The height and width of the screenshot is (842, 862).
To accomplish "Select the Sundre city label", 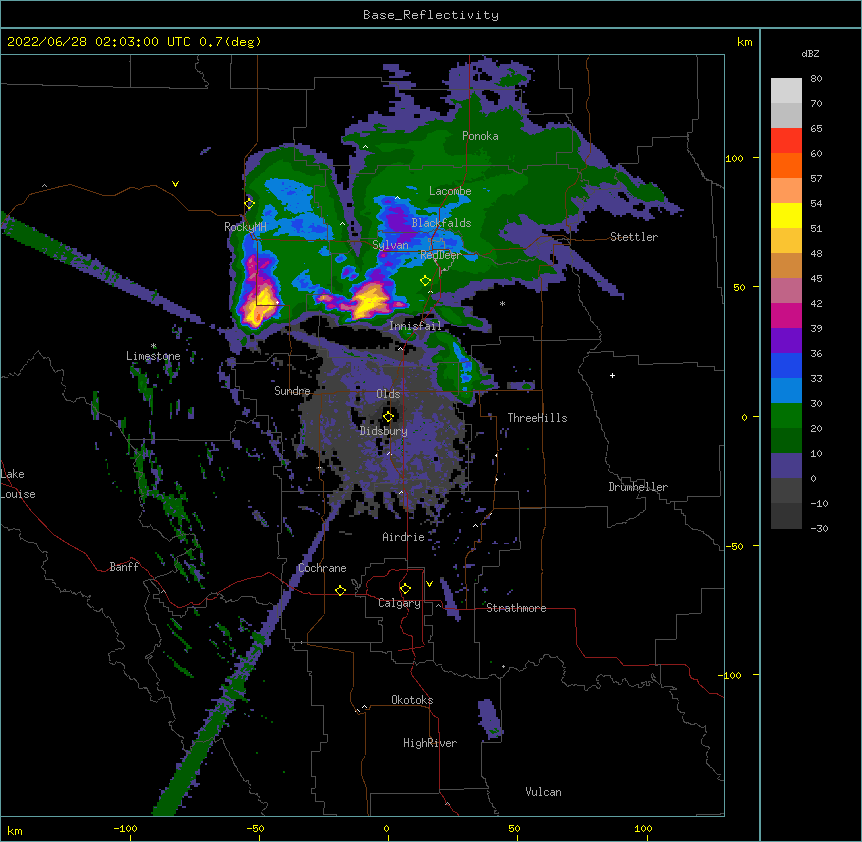I will [x=292, y=391].
